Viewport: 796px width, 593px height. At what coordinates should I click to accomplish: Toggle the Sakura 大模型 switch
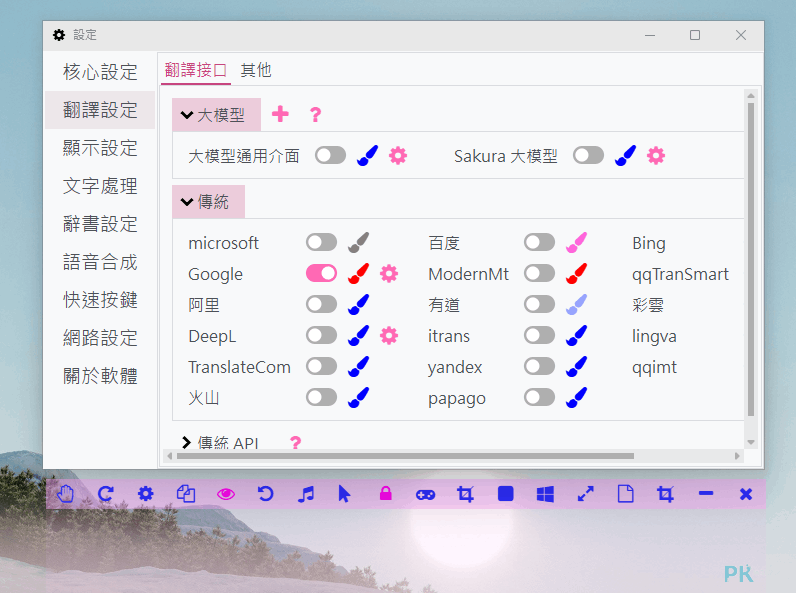tap(588, 155)
